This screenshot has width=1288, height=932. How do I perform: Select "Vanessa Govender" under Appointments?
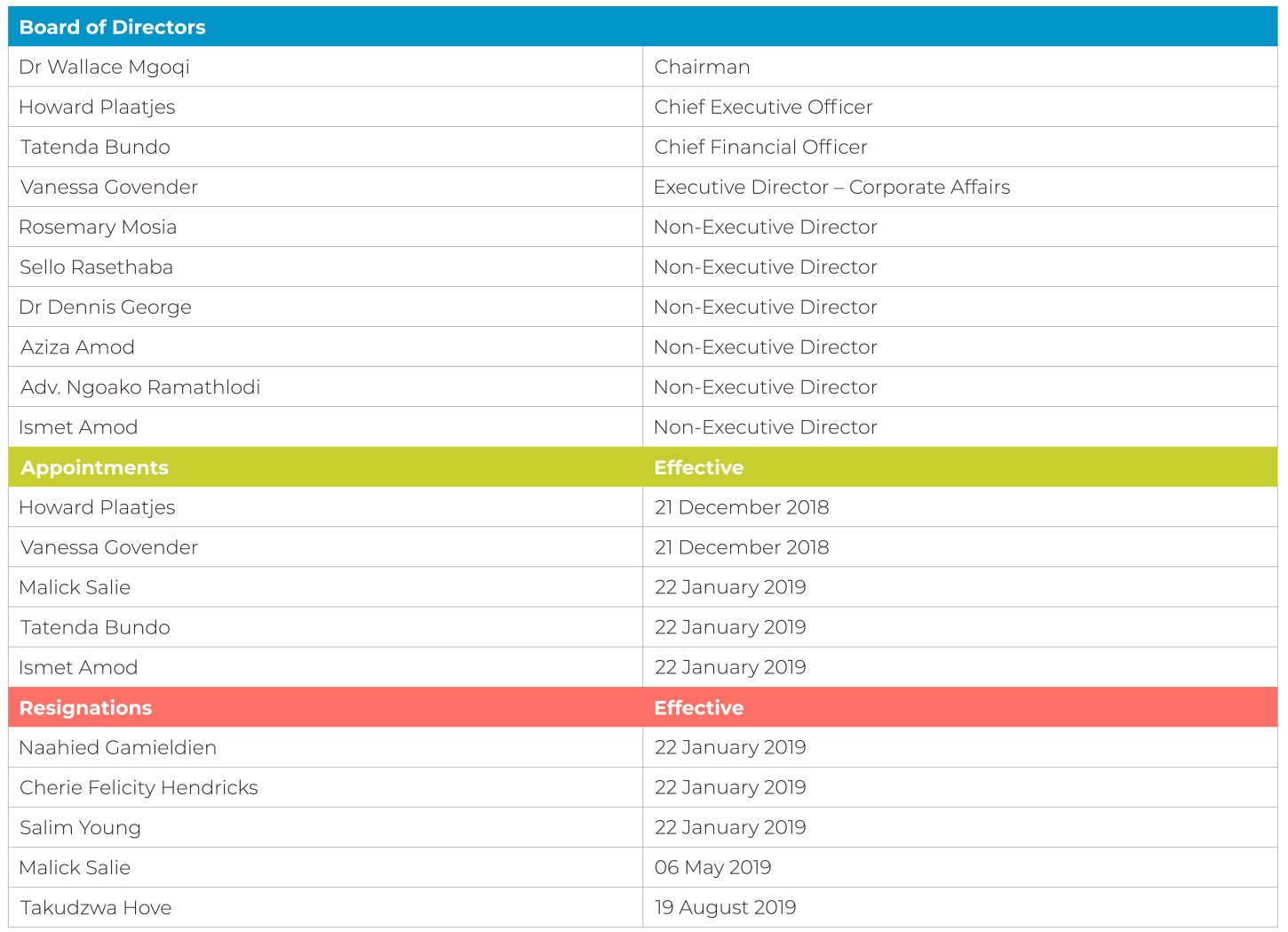point(109,547)
